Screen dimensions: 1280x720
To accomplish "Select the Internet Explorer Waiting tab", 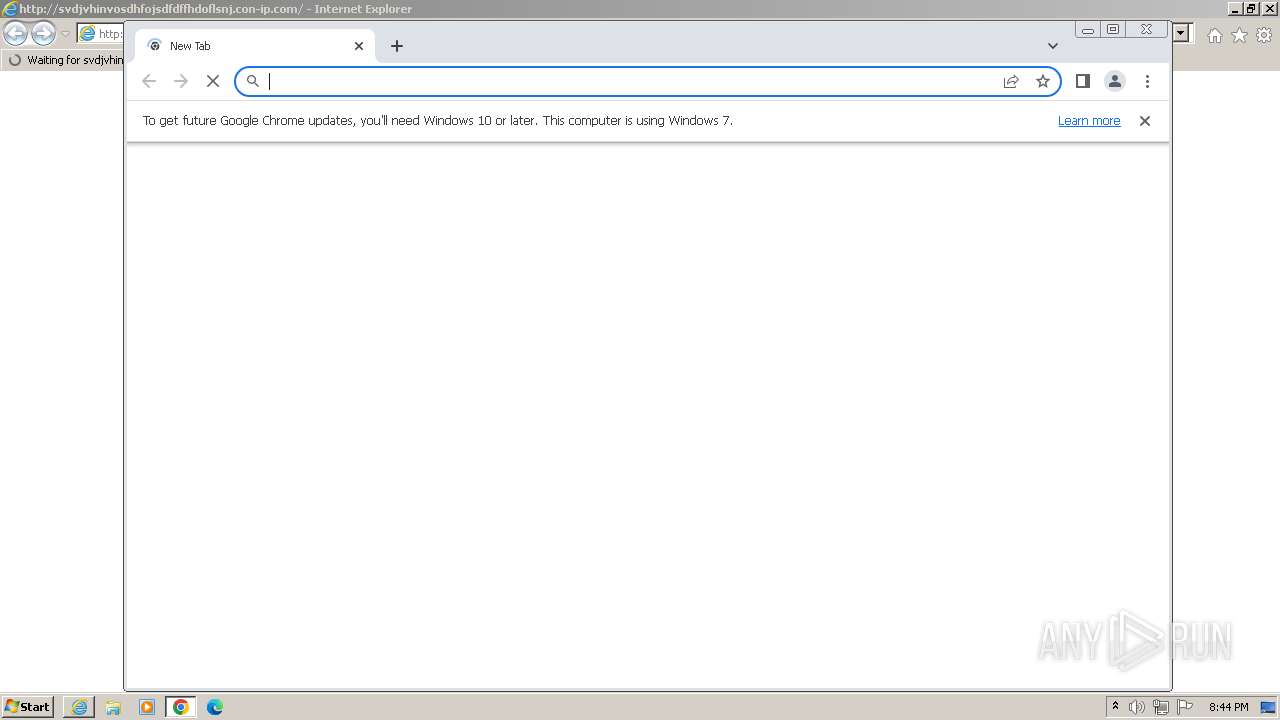I will click(x=65, y=60).
